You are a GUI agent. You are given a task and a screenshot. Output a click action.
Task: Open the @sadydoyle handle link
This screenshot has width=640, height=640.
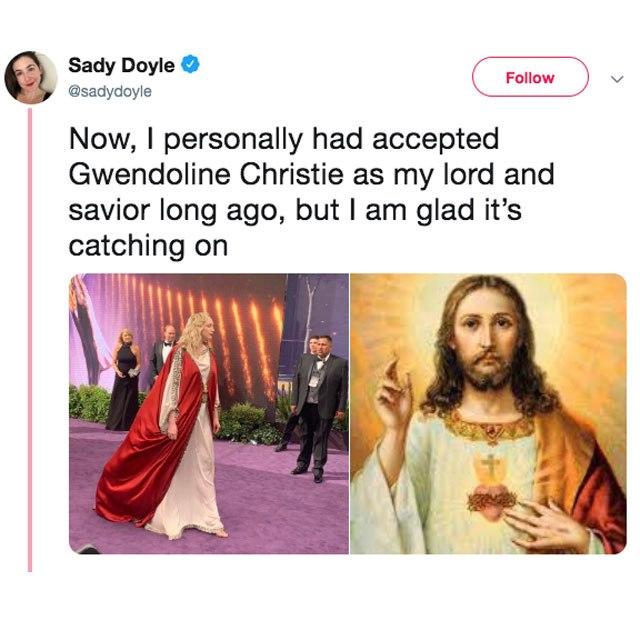(110, 91)
